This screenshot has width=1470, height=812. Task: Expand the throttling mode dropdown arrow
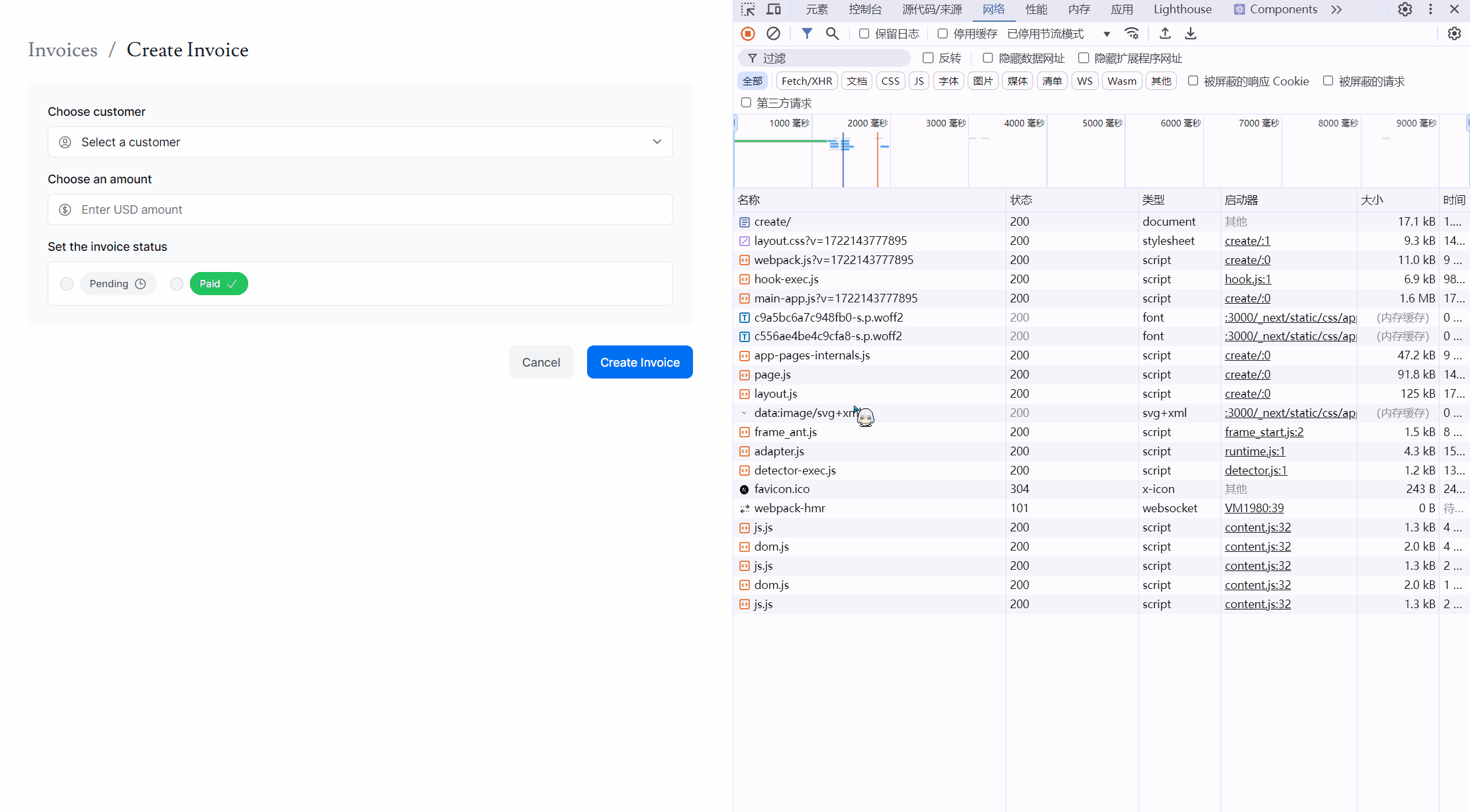tap(1107, 34)
